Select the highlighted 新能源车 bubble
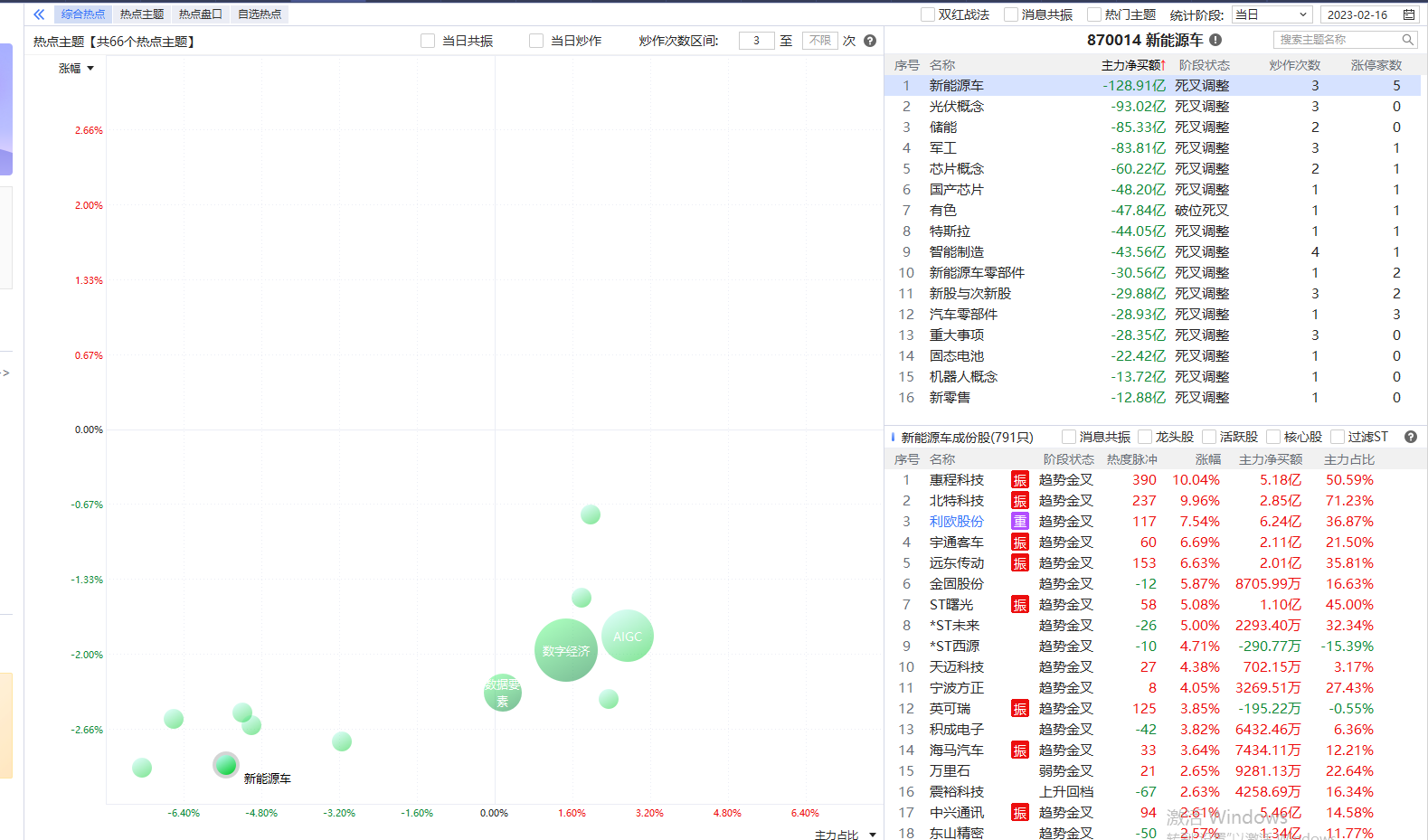 [x=226, y=765]
